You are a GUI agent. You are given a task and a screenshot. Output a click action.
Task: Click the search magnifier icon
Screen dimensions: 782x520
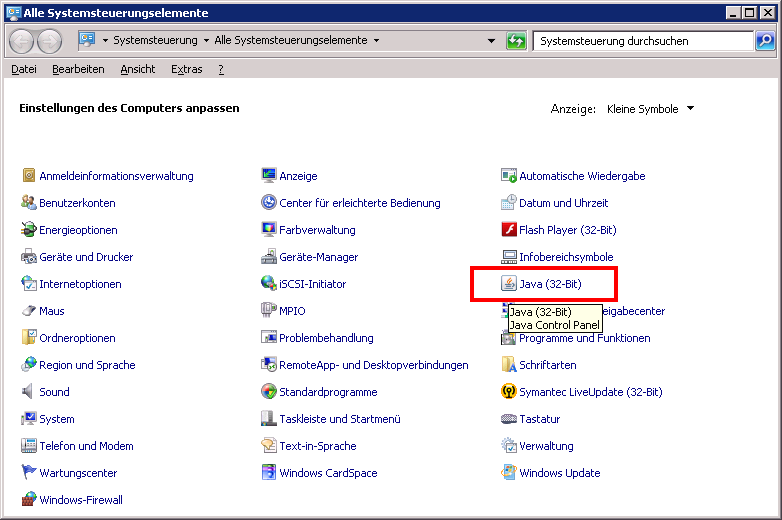pyautogui.click(x=765, y=41)
